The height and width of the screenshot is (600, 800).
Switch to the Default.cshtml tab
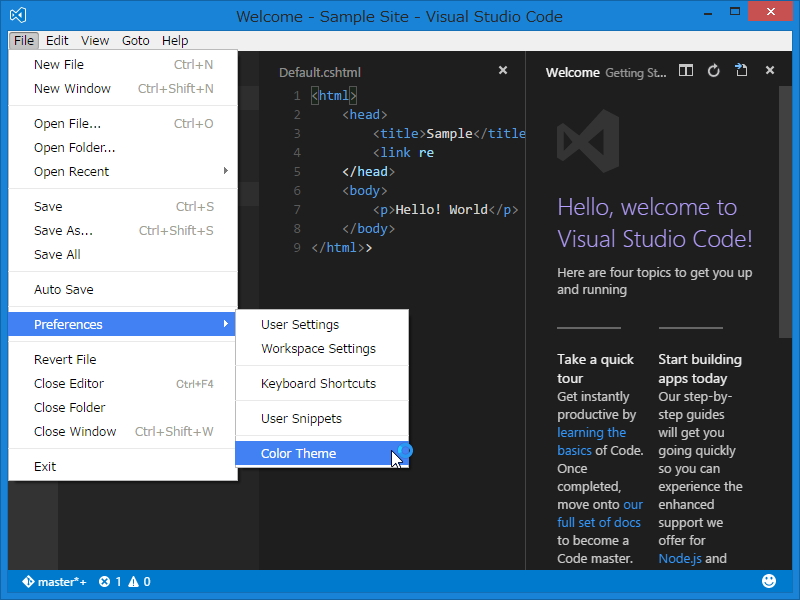[x=320, y=72]
